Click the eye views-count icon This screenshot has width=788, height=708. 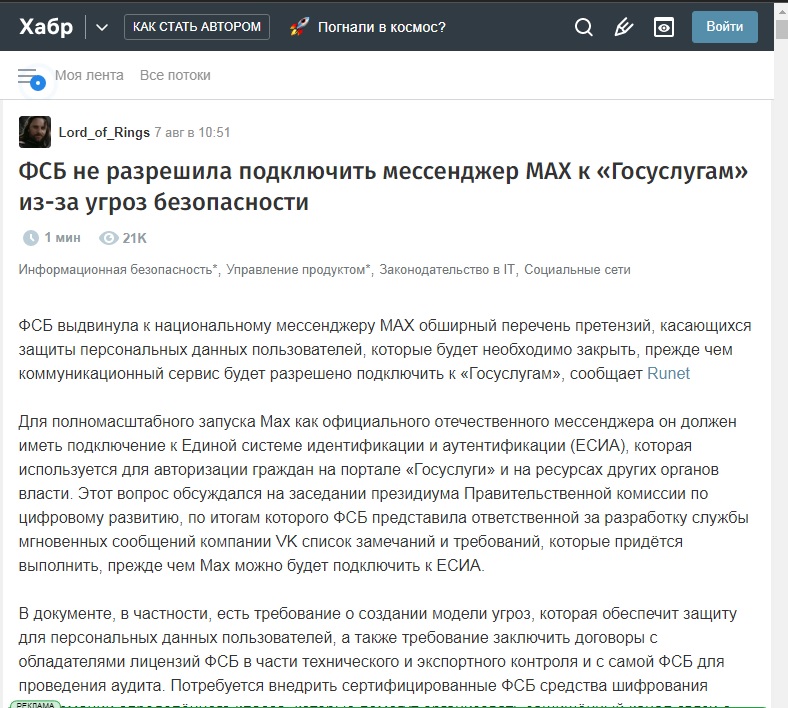108,238
